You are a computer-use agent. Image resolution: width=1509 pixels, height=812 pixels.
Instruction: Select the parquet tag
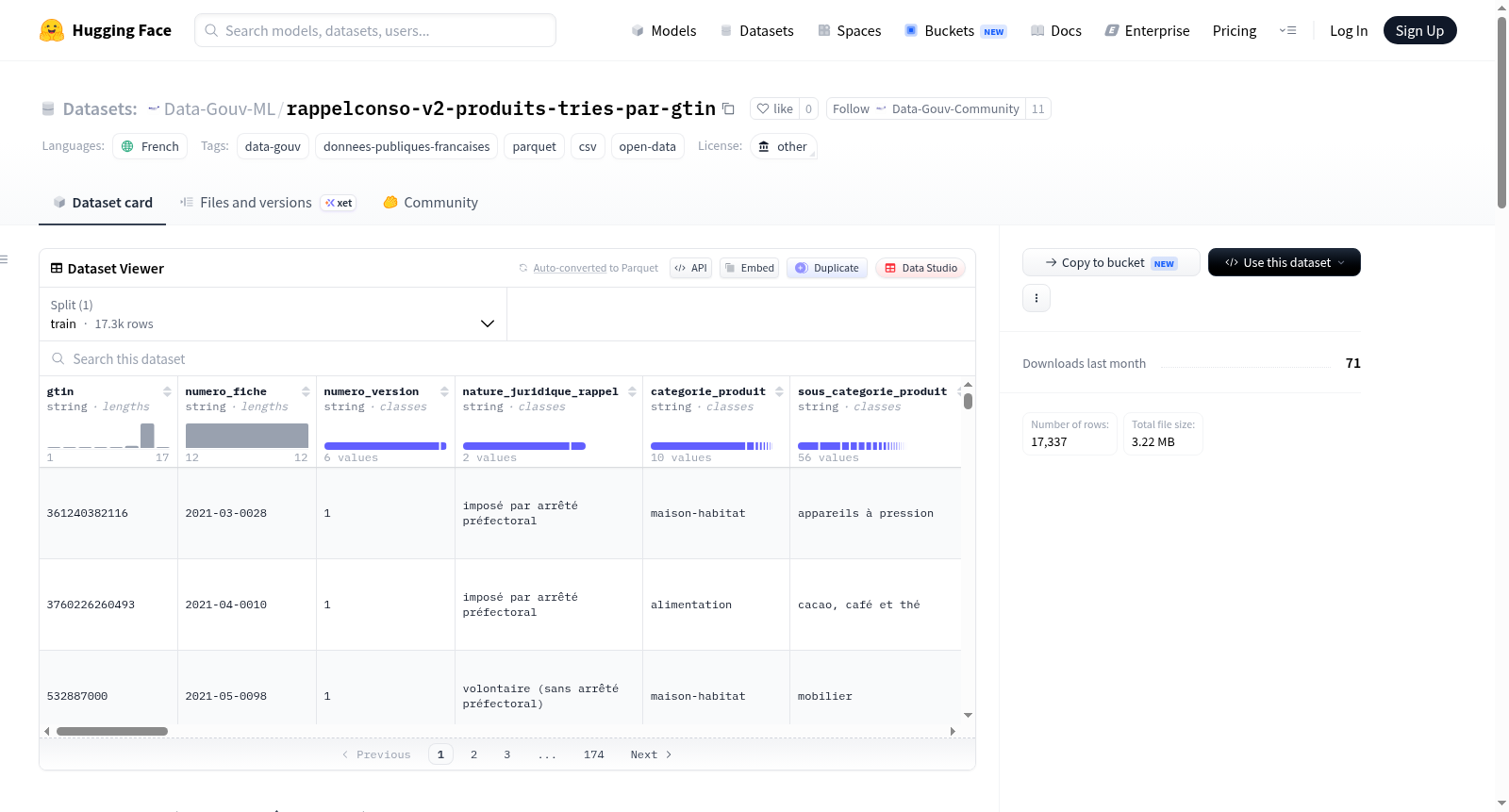(534, 146)
